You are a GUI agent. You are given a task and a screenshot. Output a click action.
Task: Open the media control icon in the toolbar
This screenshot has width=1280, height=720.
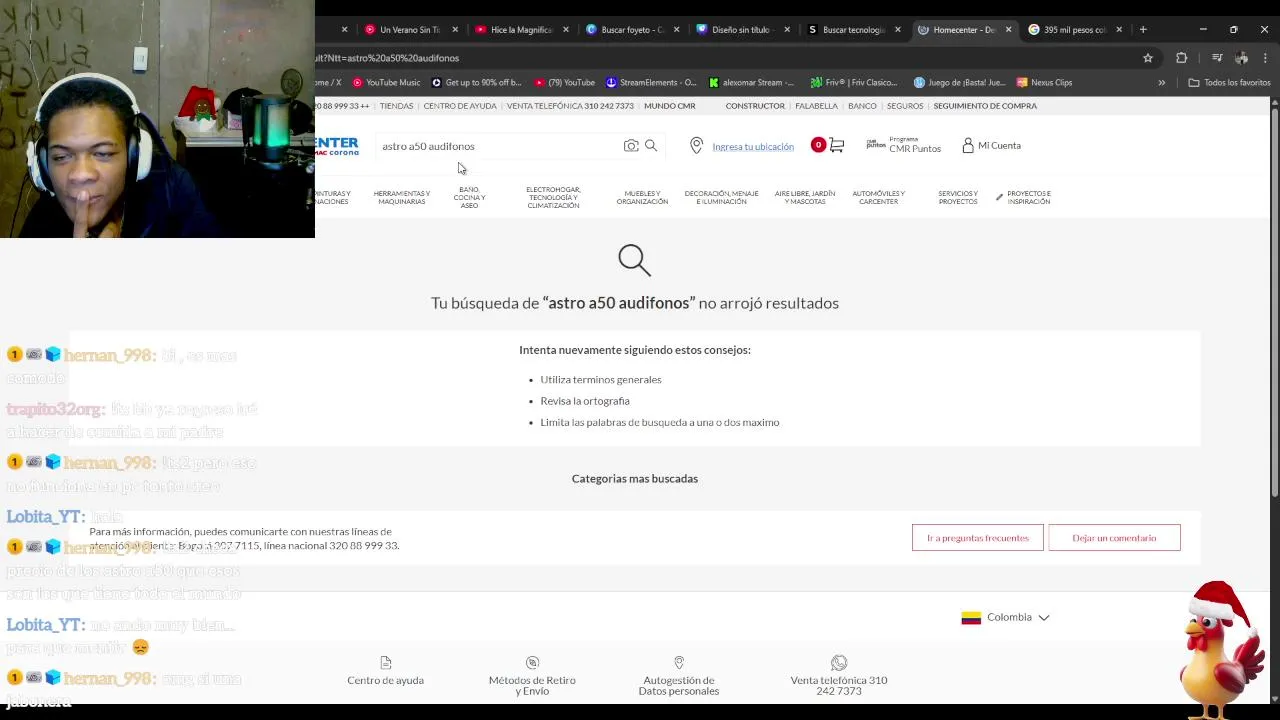[x=1217, y=58]
